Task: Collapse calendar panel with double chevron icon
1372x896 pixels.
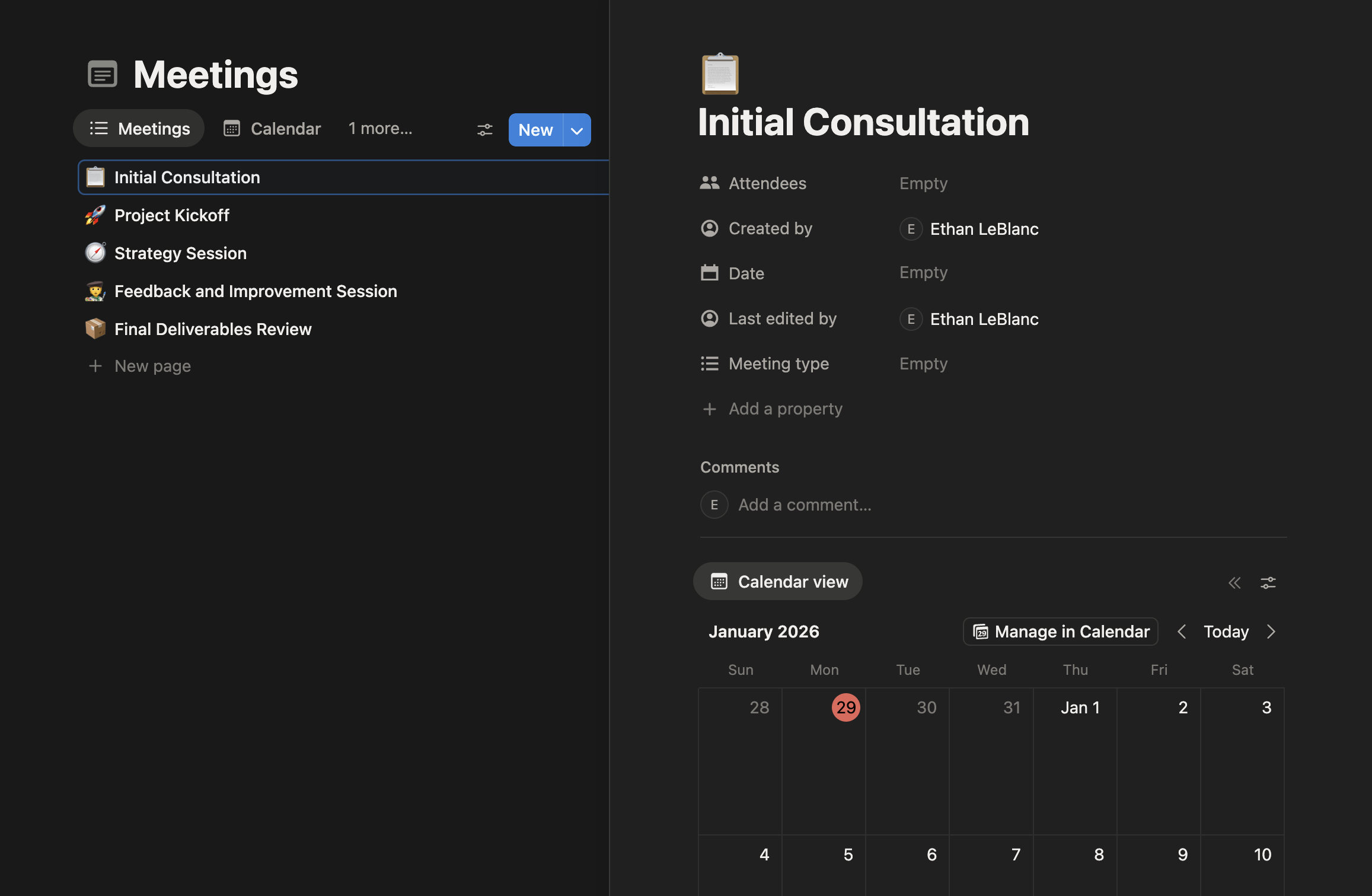Action: [x=1234, y=583]
